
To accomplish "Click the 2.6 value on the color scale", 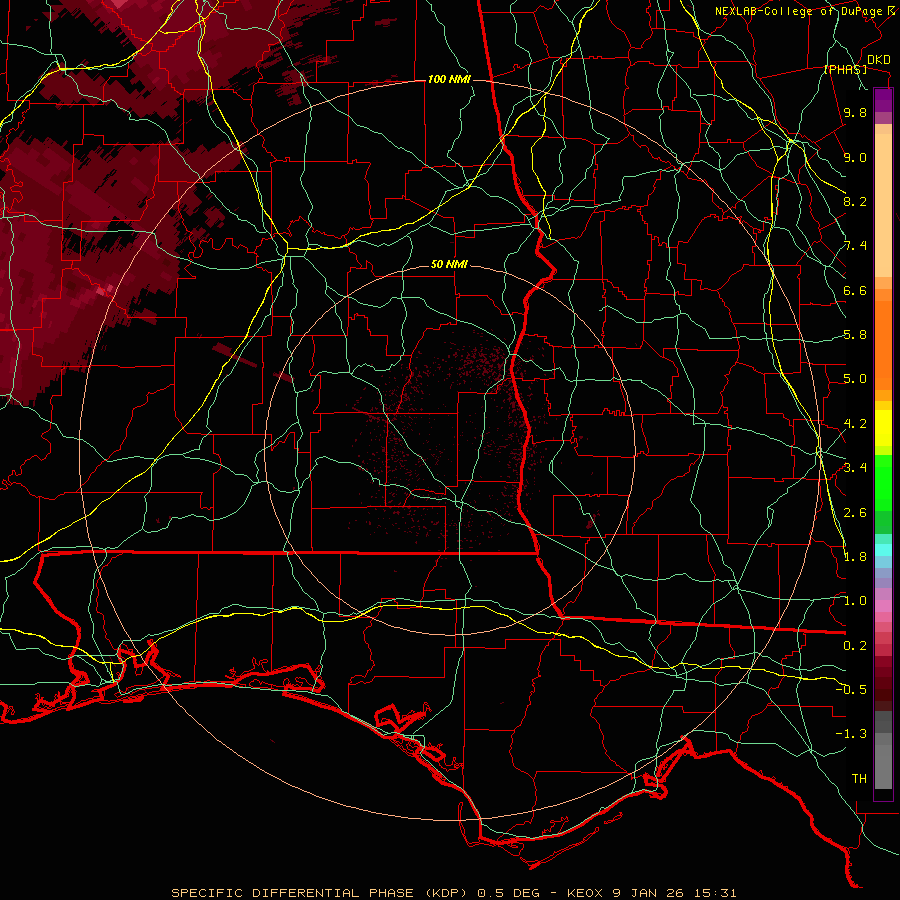I will click(855, 513).
